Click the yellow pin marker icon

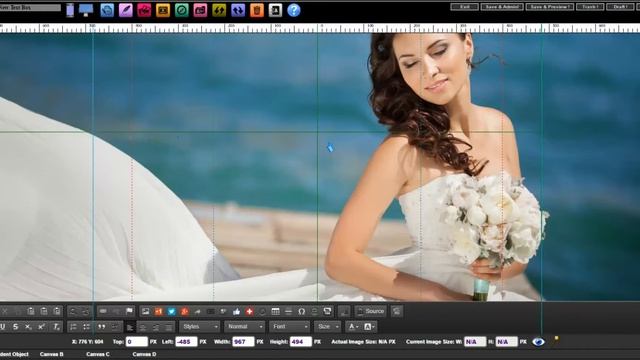[556, 339]
